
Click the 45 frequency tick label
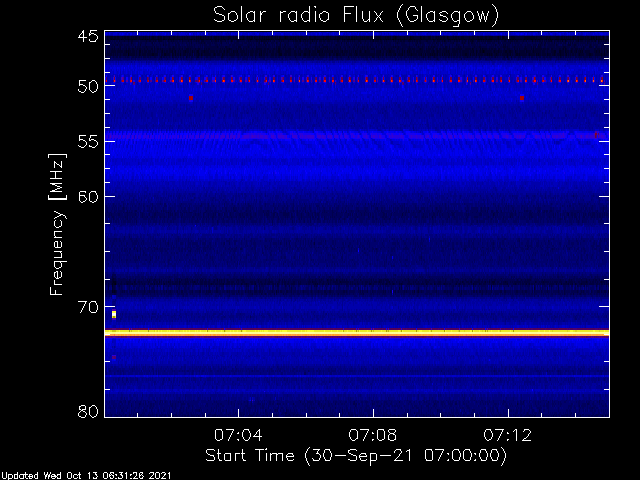tap(88, 36)
